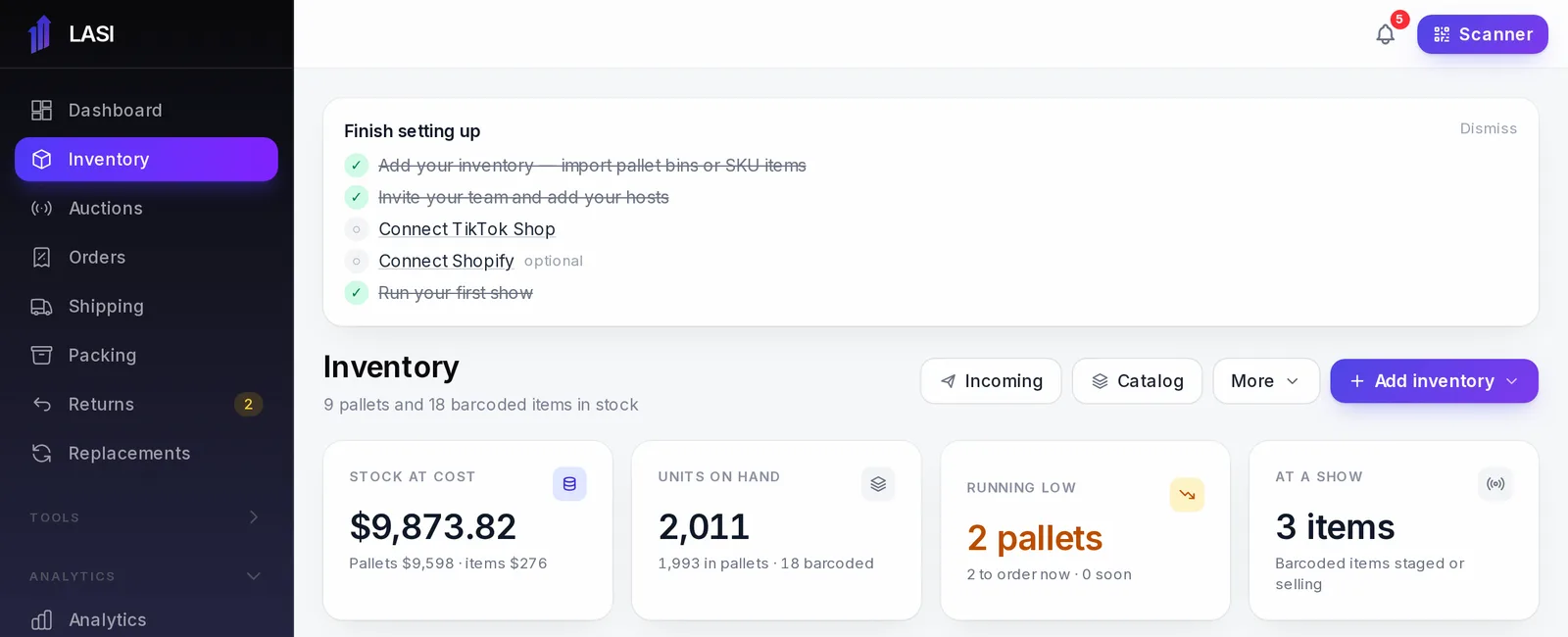Image resolution: width=1568 pixels, height=637 pixels.
Task: Open Orders from the sidebar
Action: click(146, 258)
